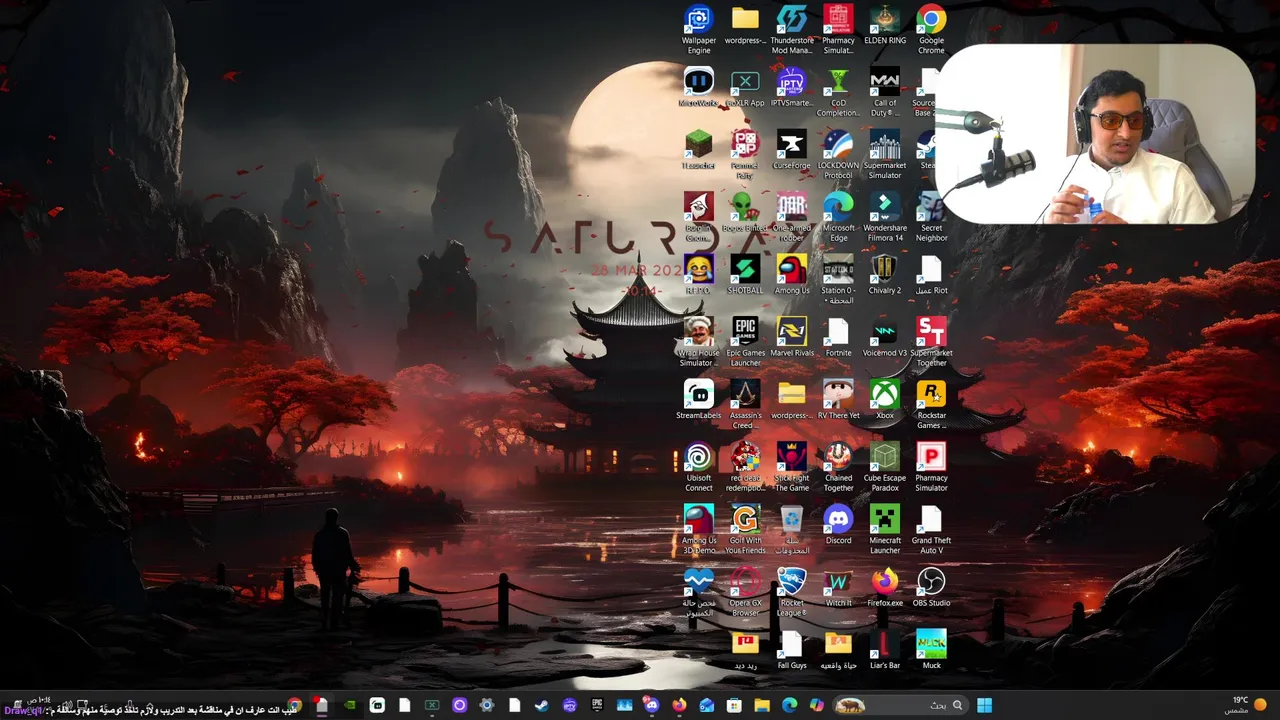Select the red dead redemption desktop icon
Viewport: 1280px width, 720px height.
[745, 467]
